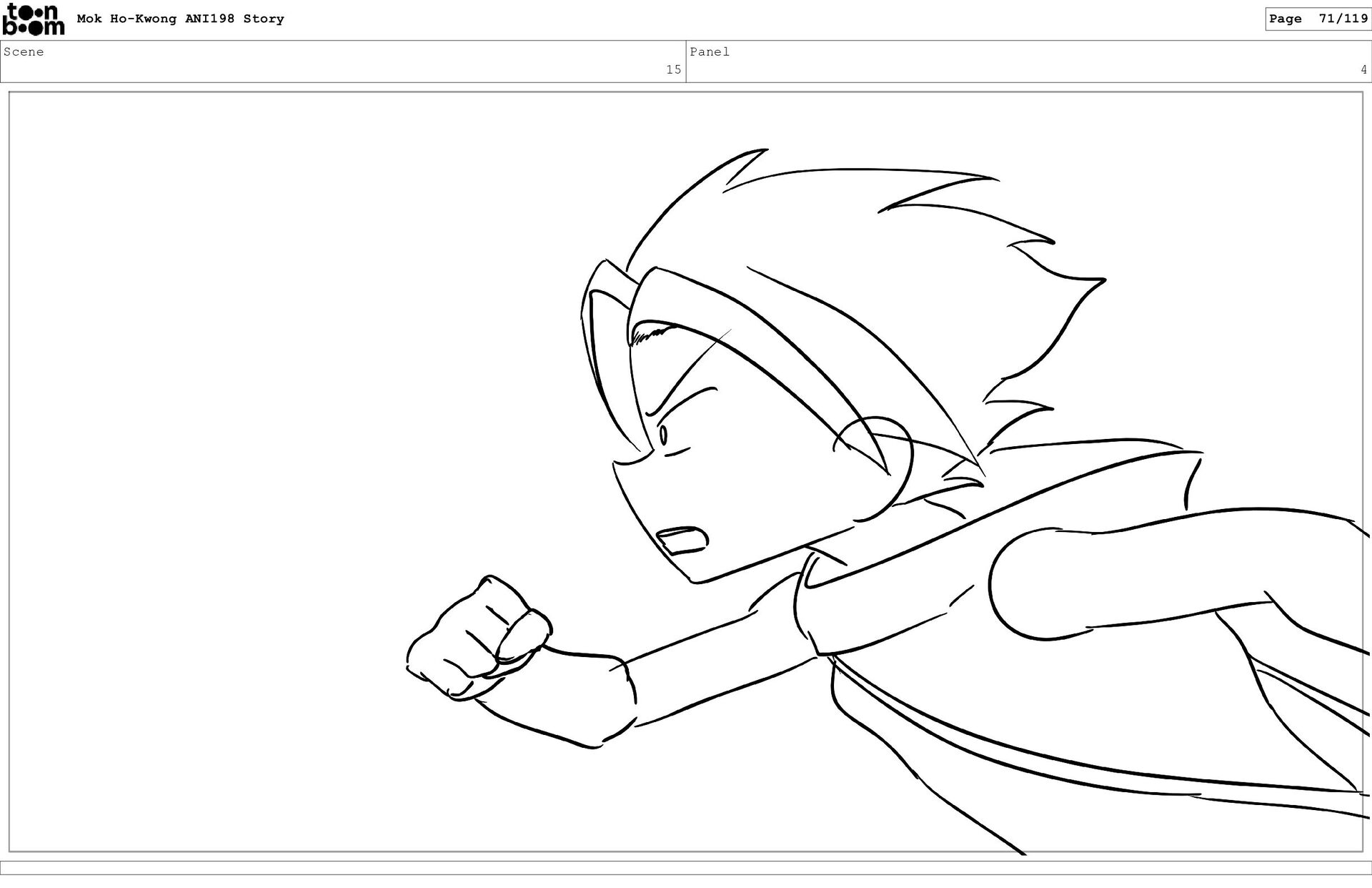Click the empty caption bar under the panel

(686, 867)
